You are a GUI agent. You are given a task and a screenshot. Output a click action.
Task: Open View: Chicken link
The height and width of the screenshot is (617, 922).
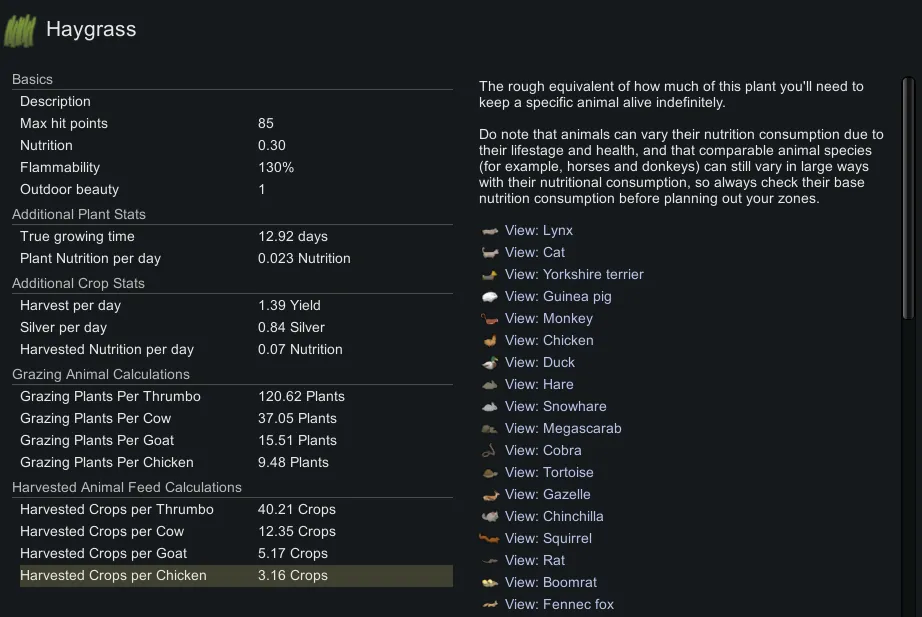[549, 341]
